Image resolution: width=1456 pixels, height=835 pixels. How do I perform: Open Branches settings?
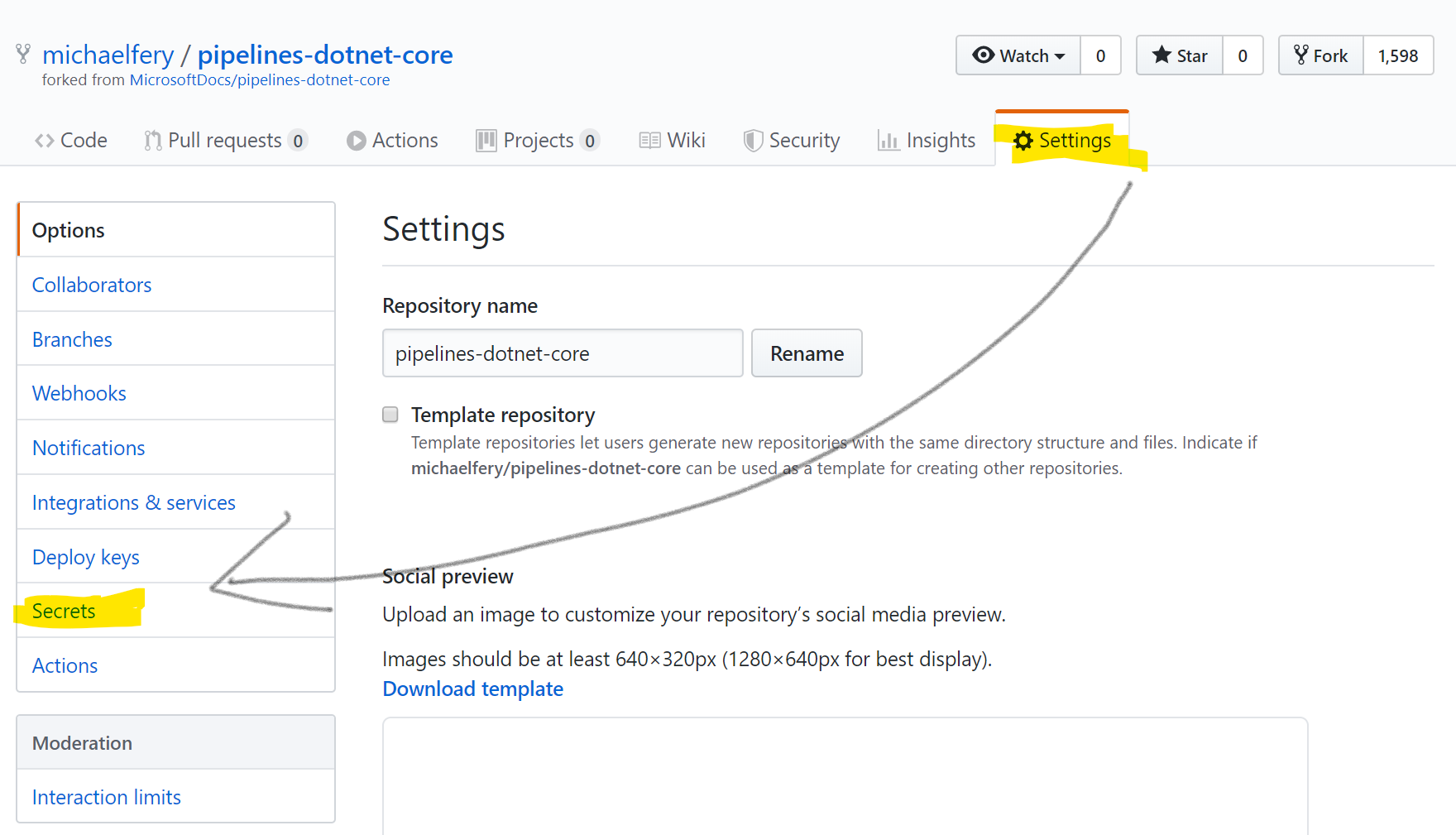[x=176, y=339]
